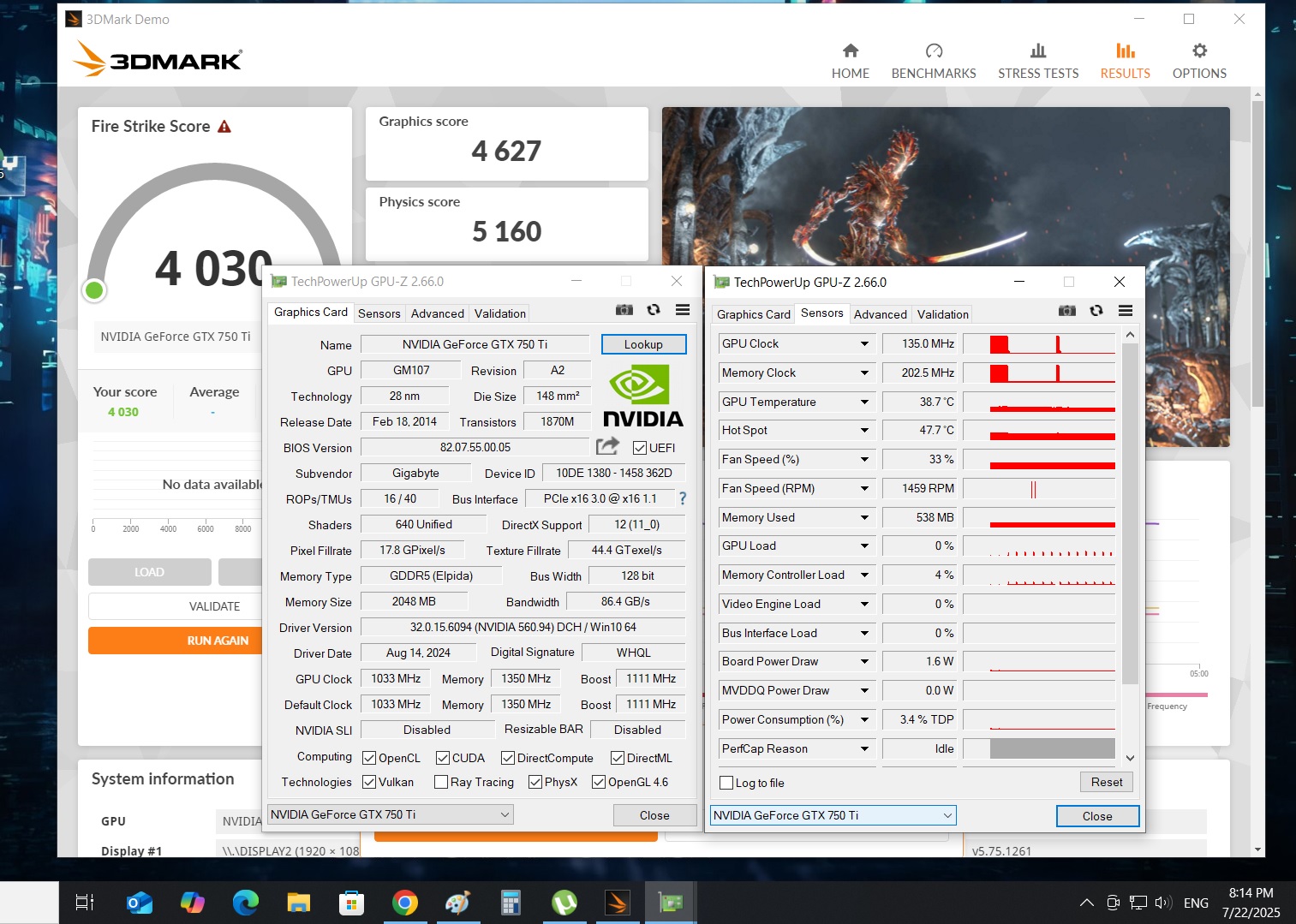Click the BIOS export share icon
The width and height of the screenshot is (1296, 924).
(x=607, y=446)
